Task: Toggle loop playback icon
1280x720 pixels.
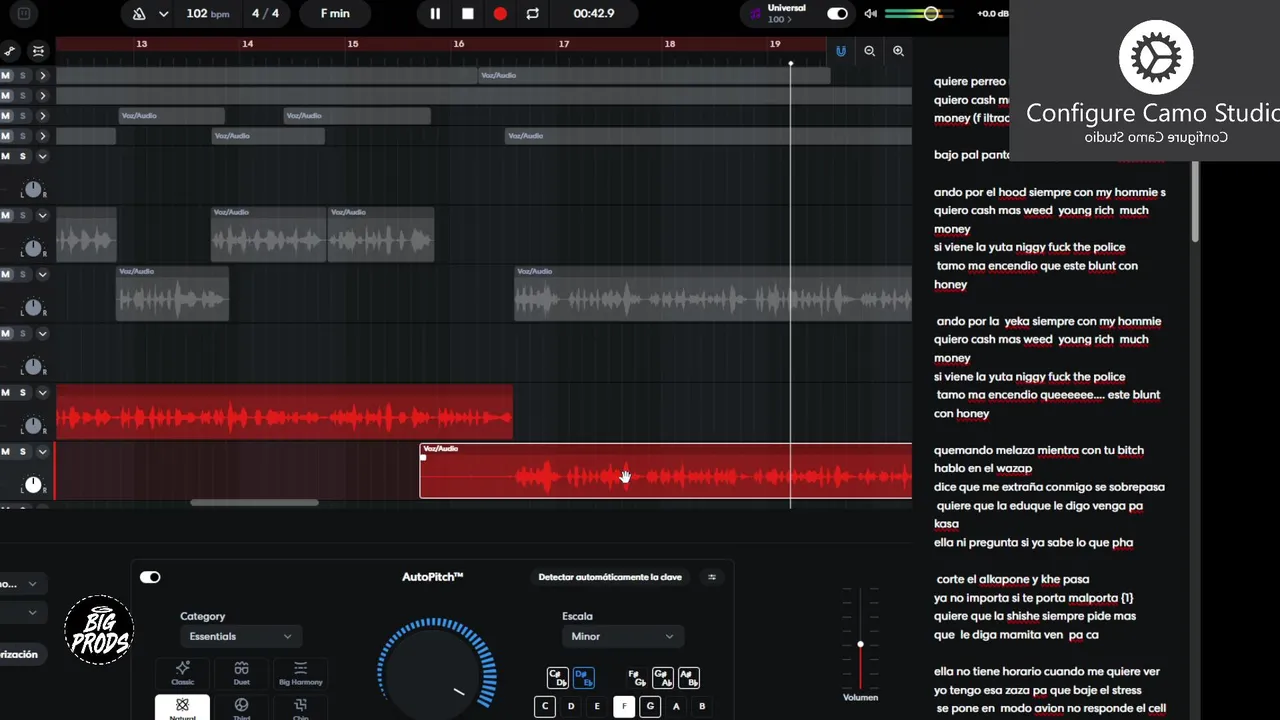Action: (532, 14)
